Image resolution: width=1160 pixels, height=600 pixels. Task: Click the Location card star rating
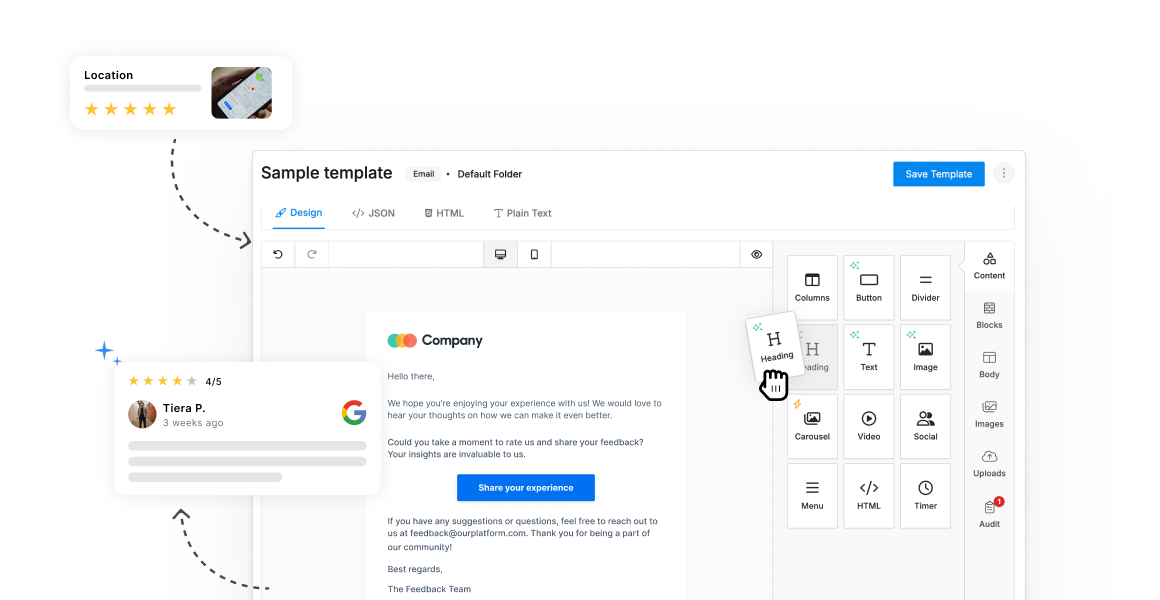130,109
